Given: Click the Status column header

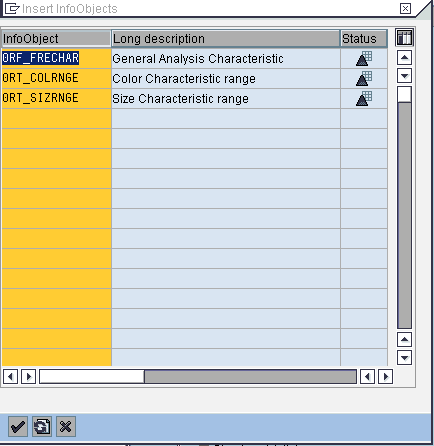Looking at the screenshot, I should [364, 39].
